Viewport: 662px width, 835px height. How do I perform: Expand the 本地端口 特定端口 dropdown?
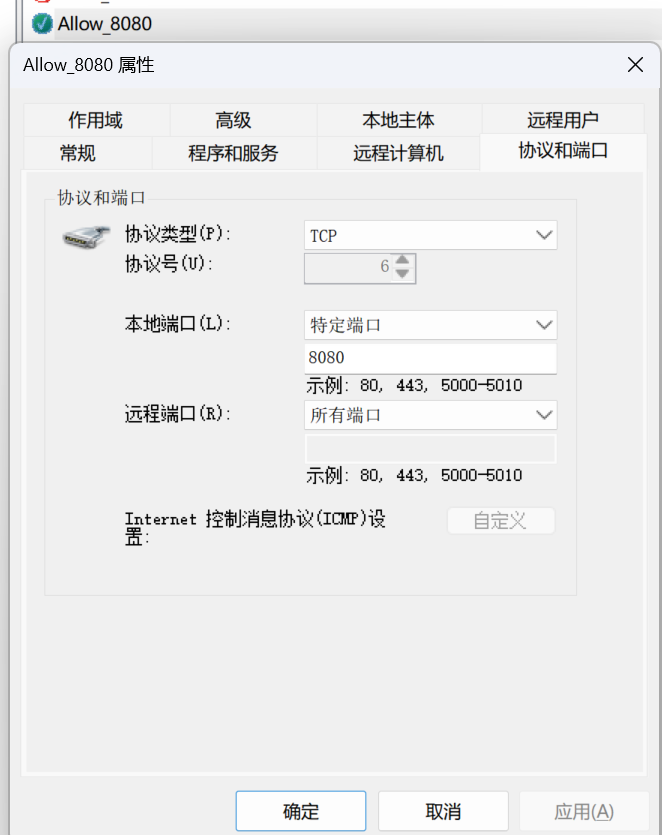coord(430,325)
